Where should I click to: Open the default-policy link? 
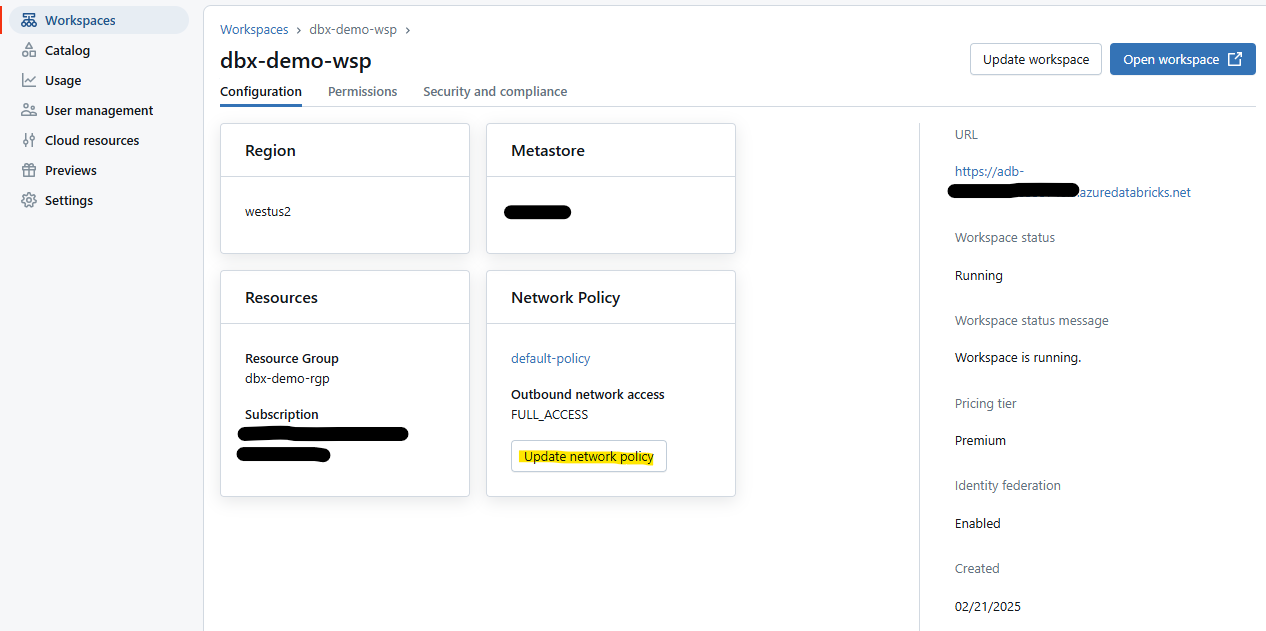(550, 358)
